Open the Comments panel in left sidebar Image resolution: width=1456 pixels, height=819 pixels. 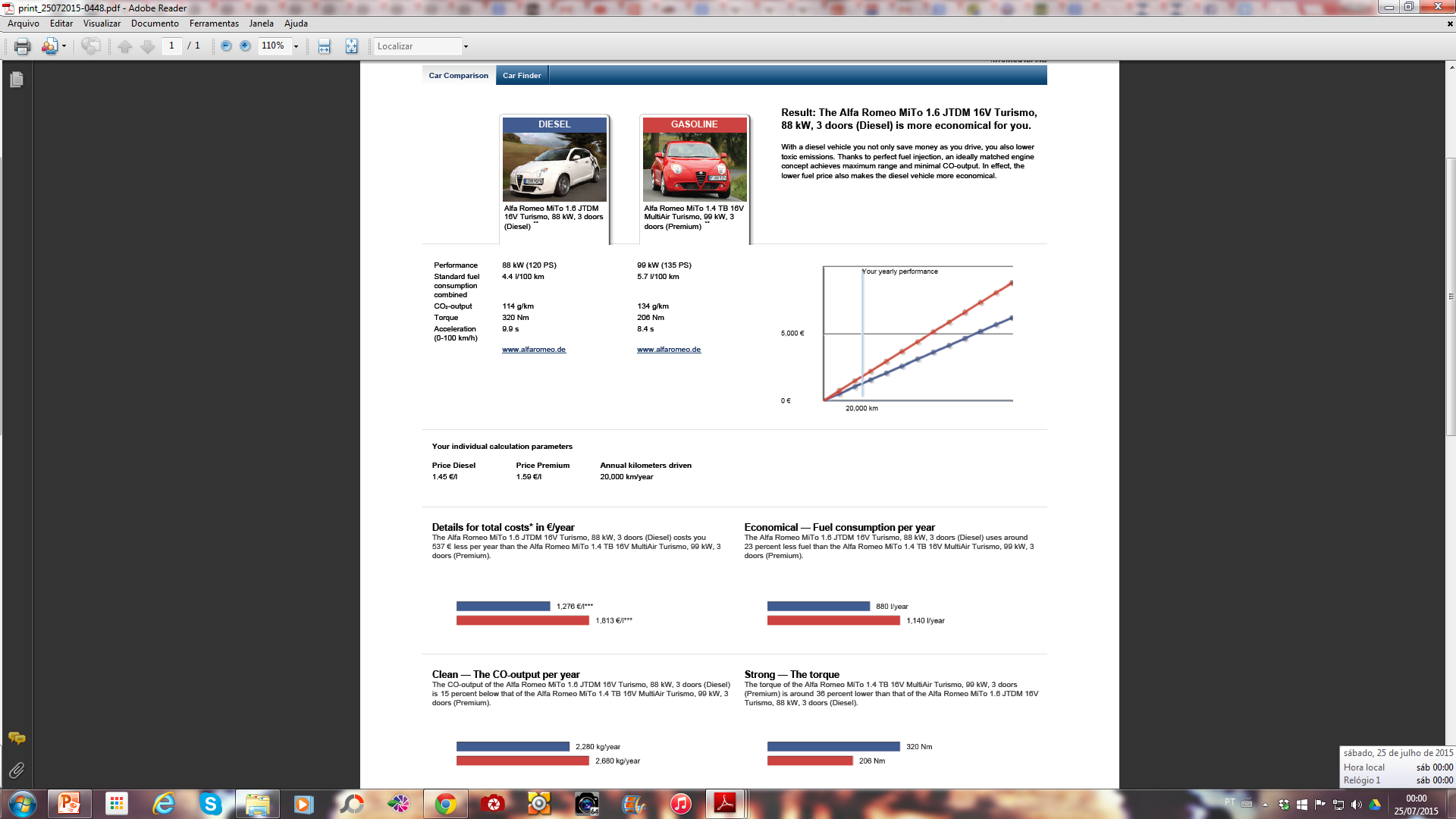(x=17, y=738)
